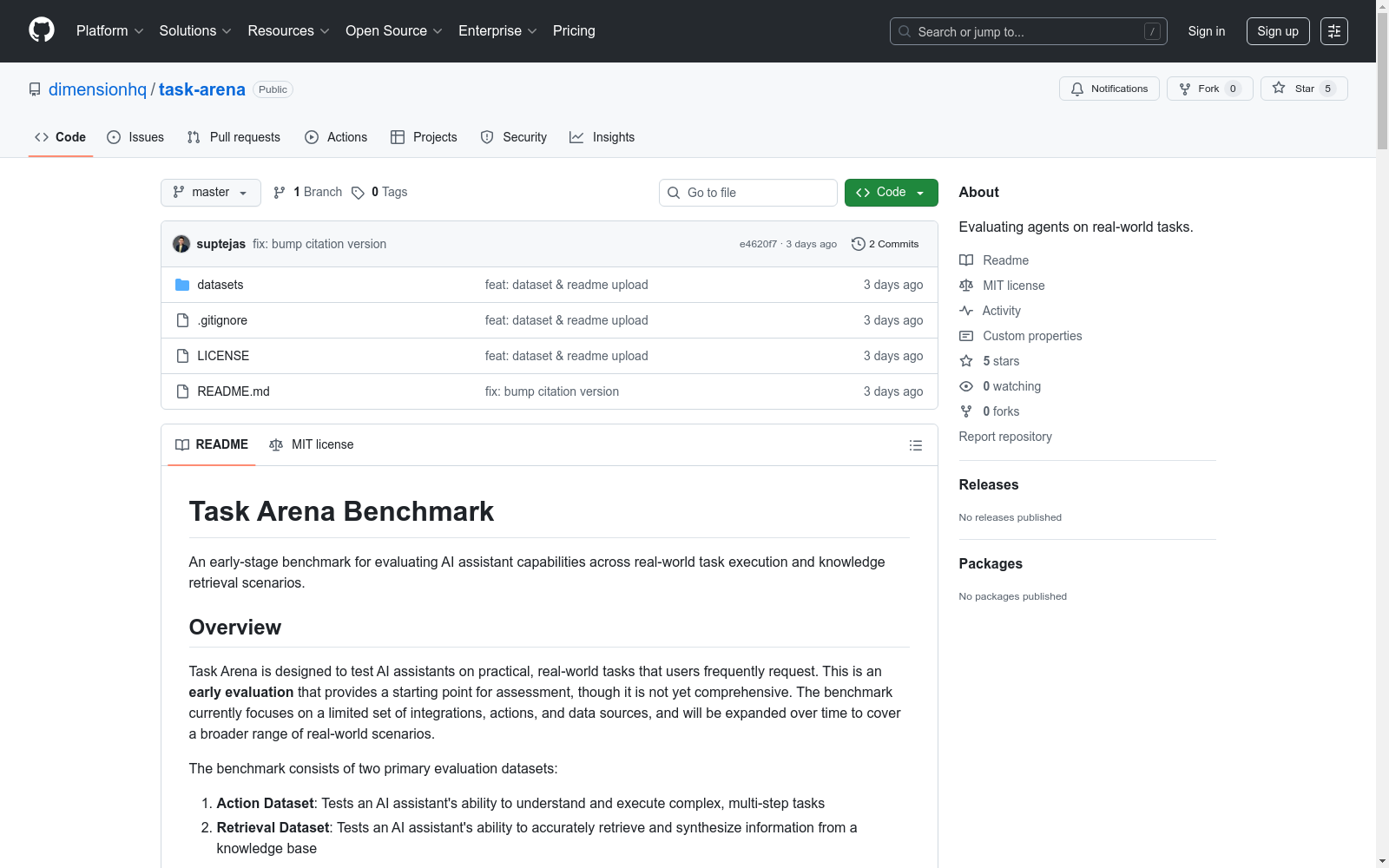Select the README tab in file panel
This screenshot has width=1389, height=868.
[212, 444]
